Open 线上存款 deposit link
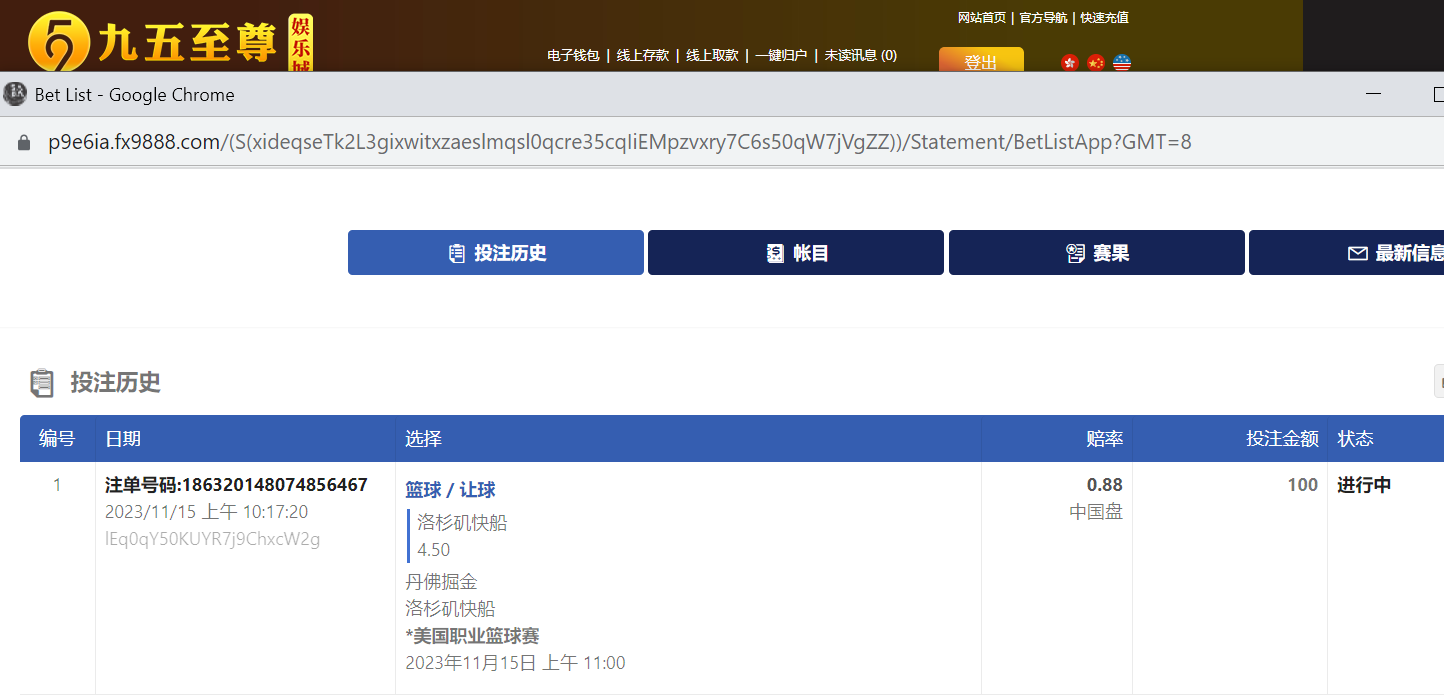The image size is (1444, 699). click(x=643, y=55)
